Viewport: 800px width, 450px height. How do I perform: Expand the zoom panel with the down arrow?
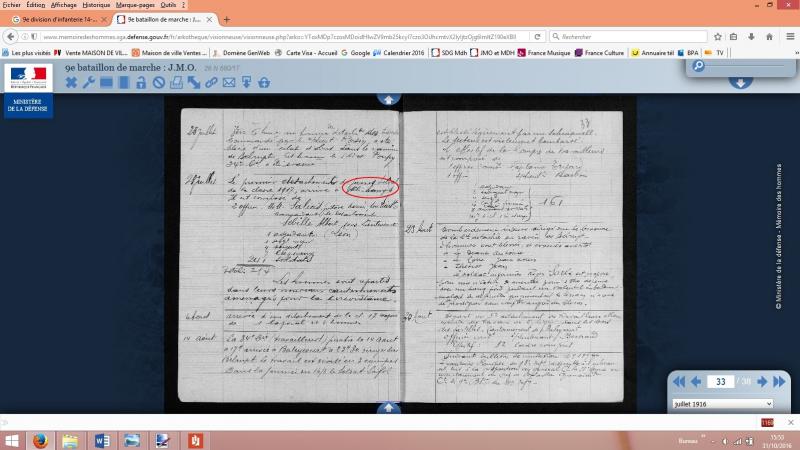(x=740, y=83)
